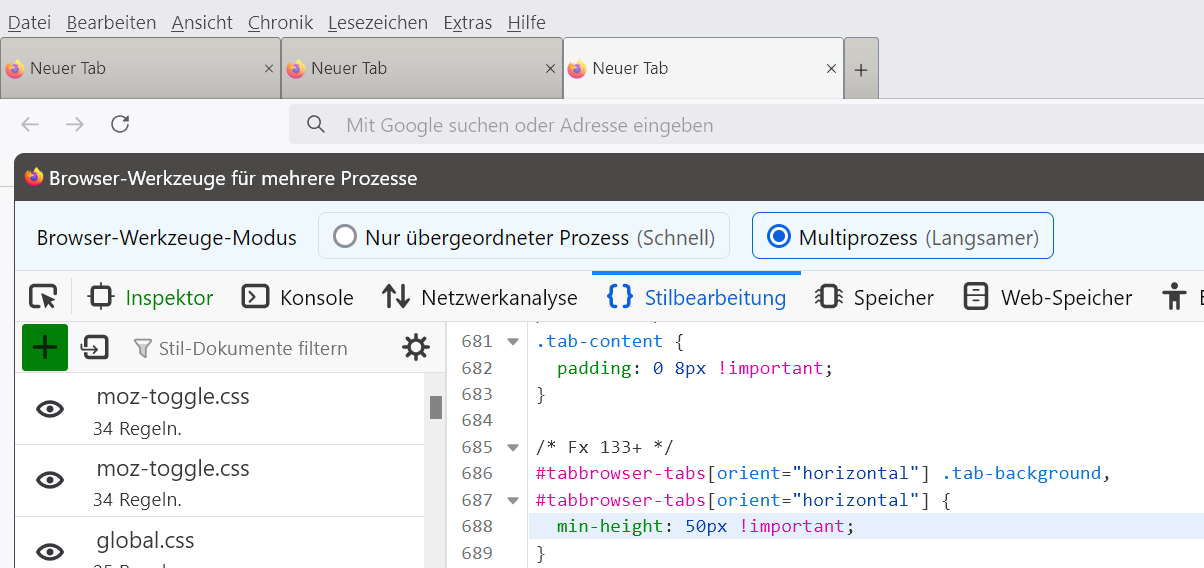Click the Stil-Dokumente filtern input field
Screen dimensions: 1204x568
[253, 348]
